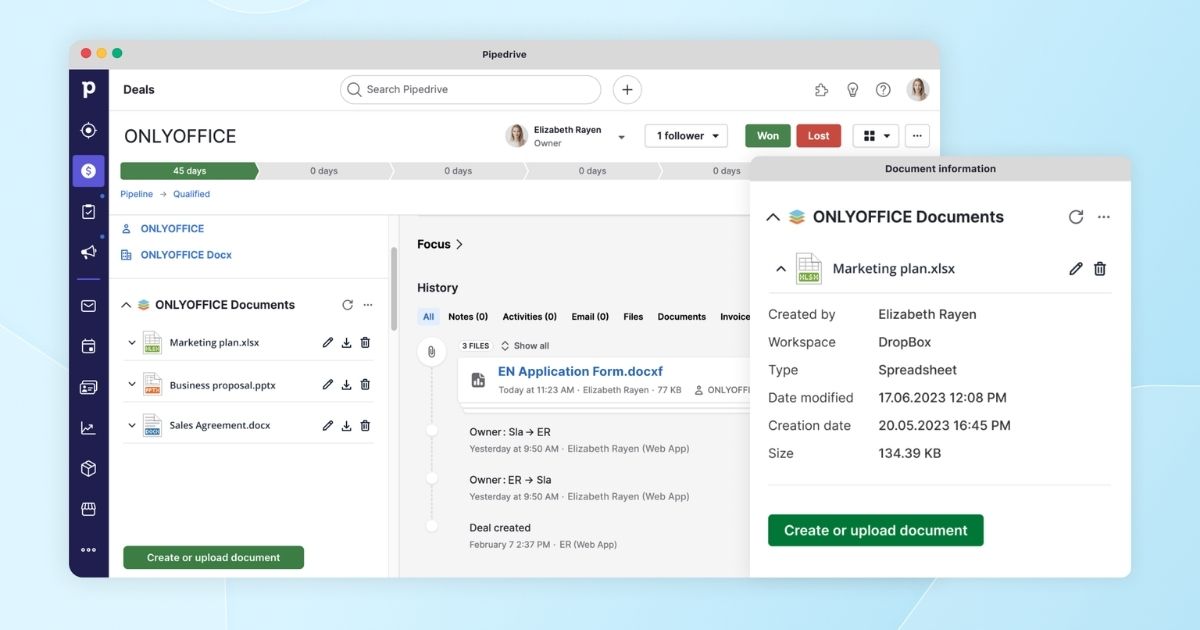Expand the Focus section
Viewport: 1200px width, 630px height.
tap(440, 244)
